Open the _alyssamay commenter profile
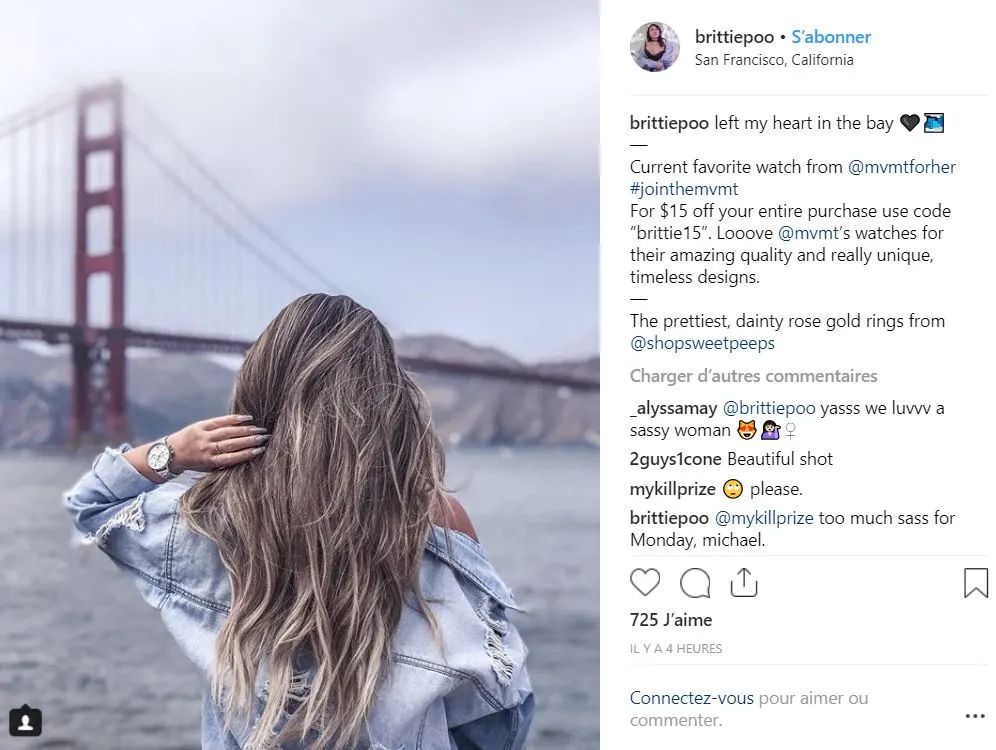Image resolution: width=996 pixels, height=750 pixels. pyautogui.click(x=673, y=408)
